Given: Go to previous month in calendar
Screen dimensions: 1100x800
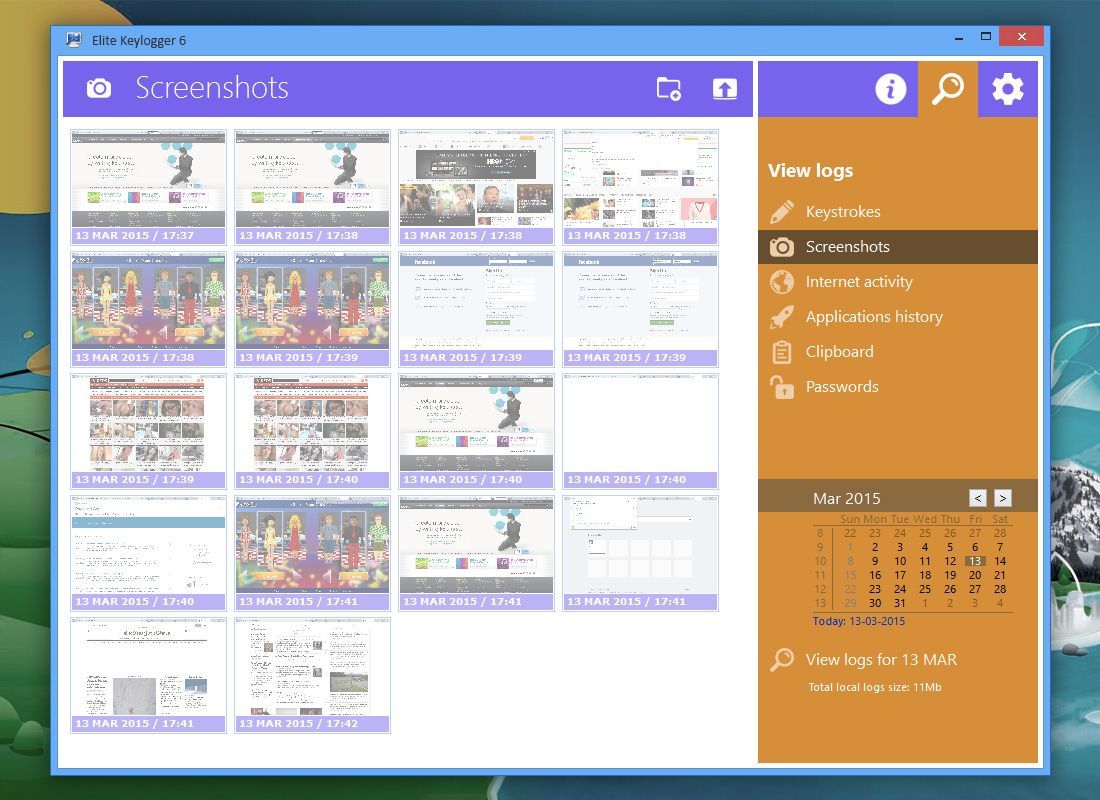Looking at the screenshot, I should tap(978, 498).
